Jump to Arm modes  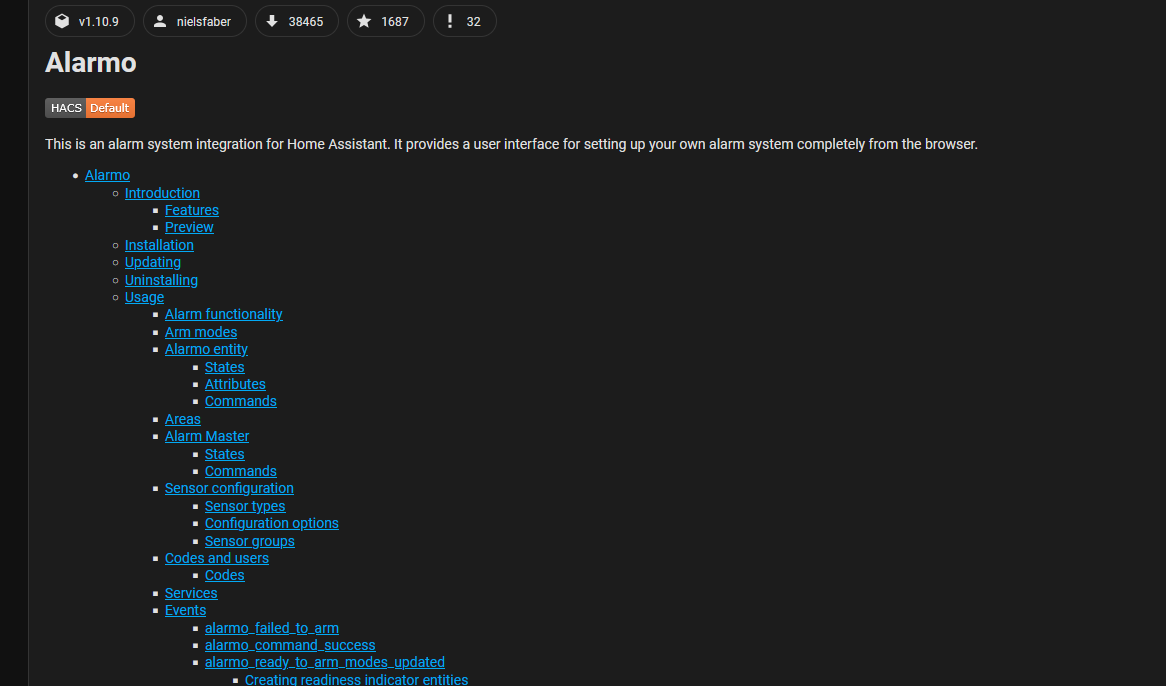tap(201, 332)
